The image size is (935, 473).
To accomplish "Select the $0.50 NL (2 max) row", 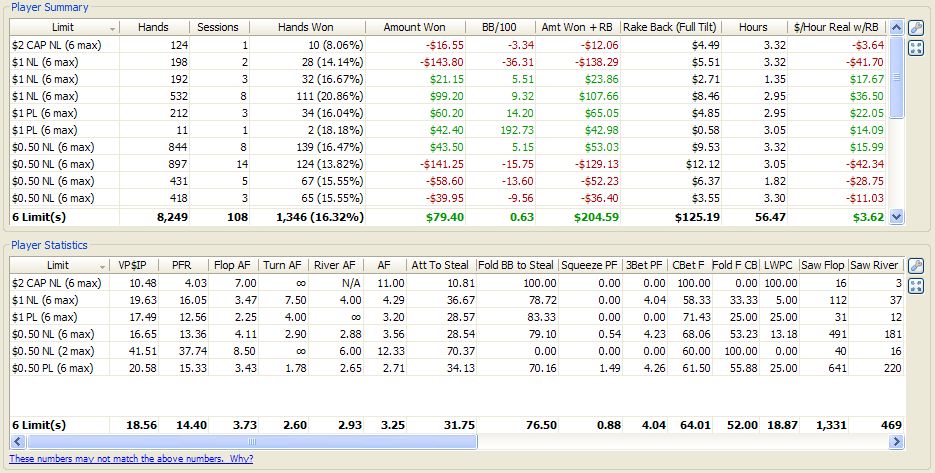I will [57, 350].
